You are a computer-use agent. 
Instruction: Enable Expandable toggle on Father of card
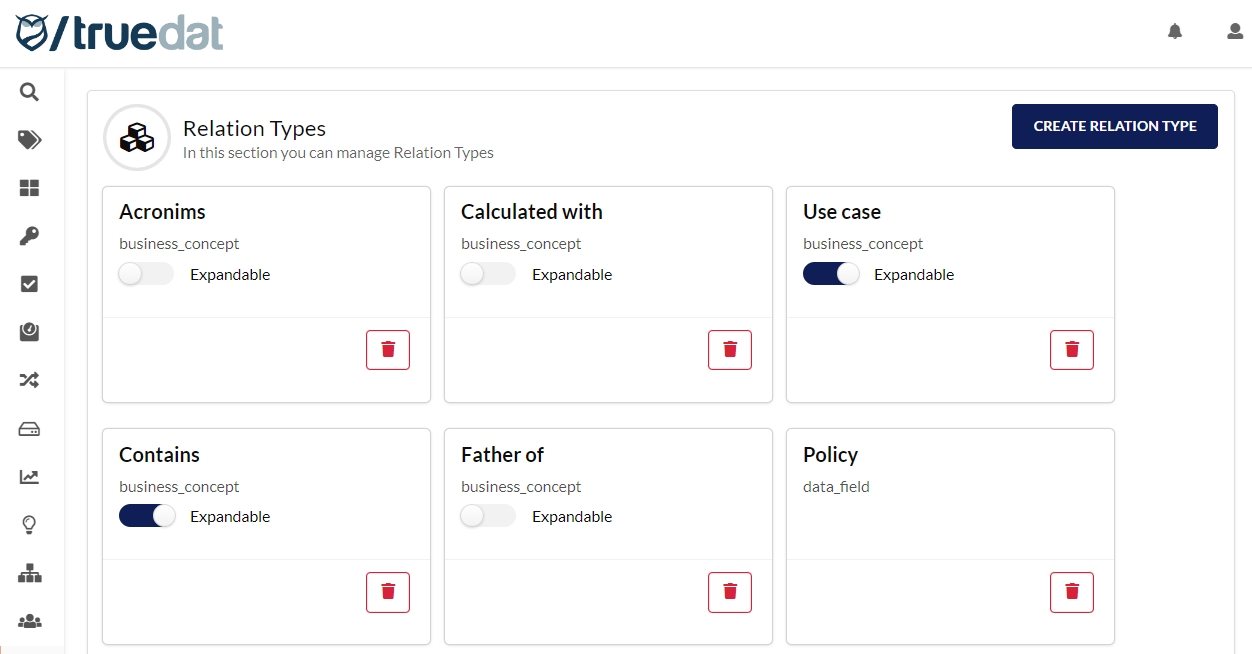pos(487,516)
